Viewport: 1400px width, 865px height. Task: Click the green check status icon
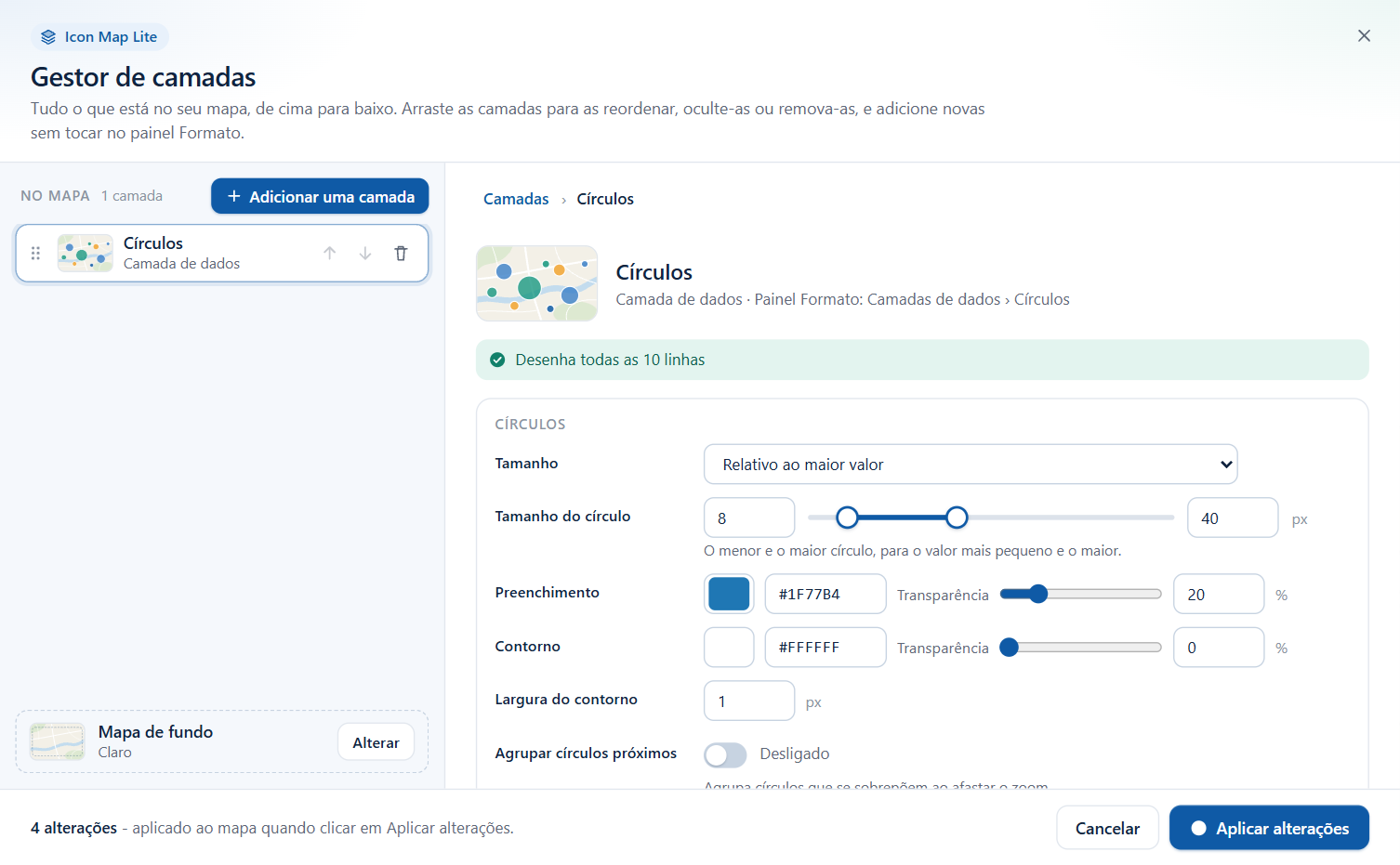[x=497, y=360]
